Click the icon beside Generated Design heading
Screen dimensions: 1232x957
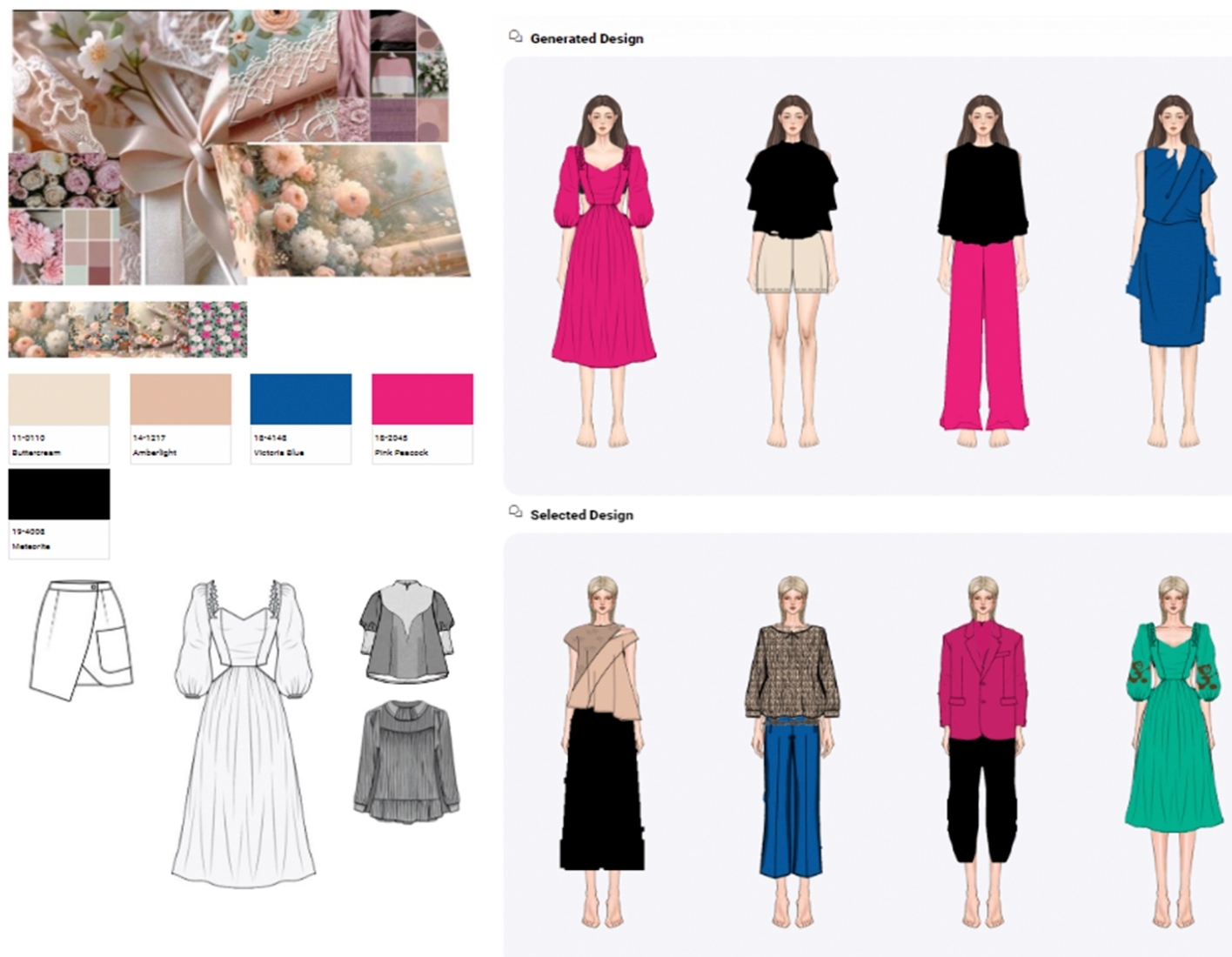[515, 37]
